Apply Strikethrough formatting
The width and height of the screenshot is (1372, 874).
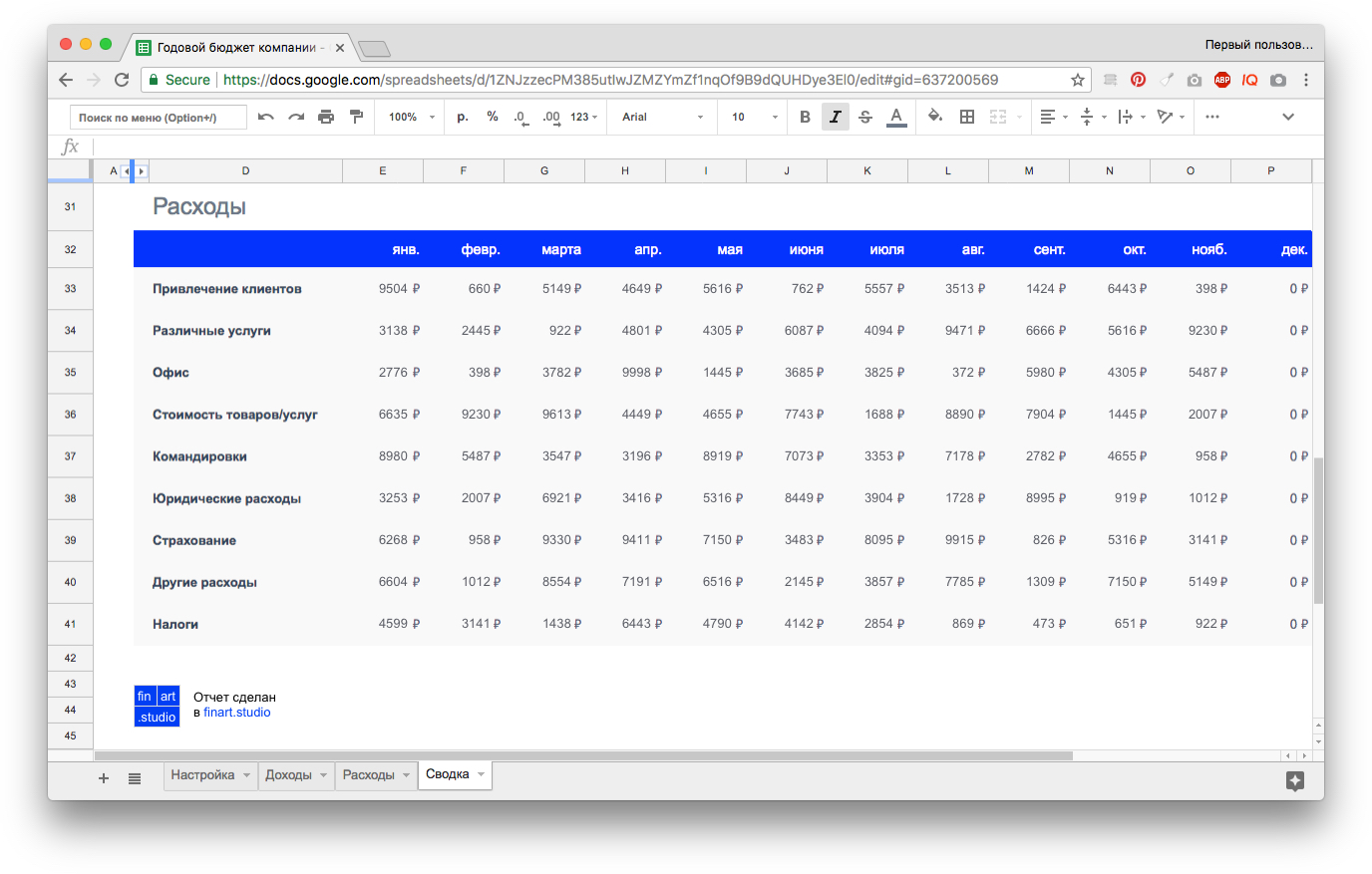click(x=865, y=117)
